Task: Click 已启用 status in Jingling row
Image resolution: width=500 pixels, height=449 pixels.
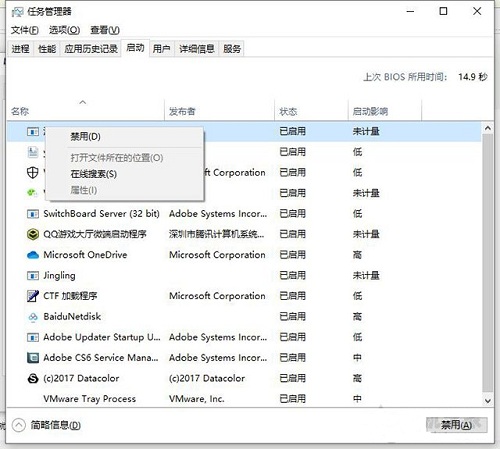Action: (x=292, y=276)
